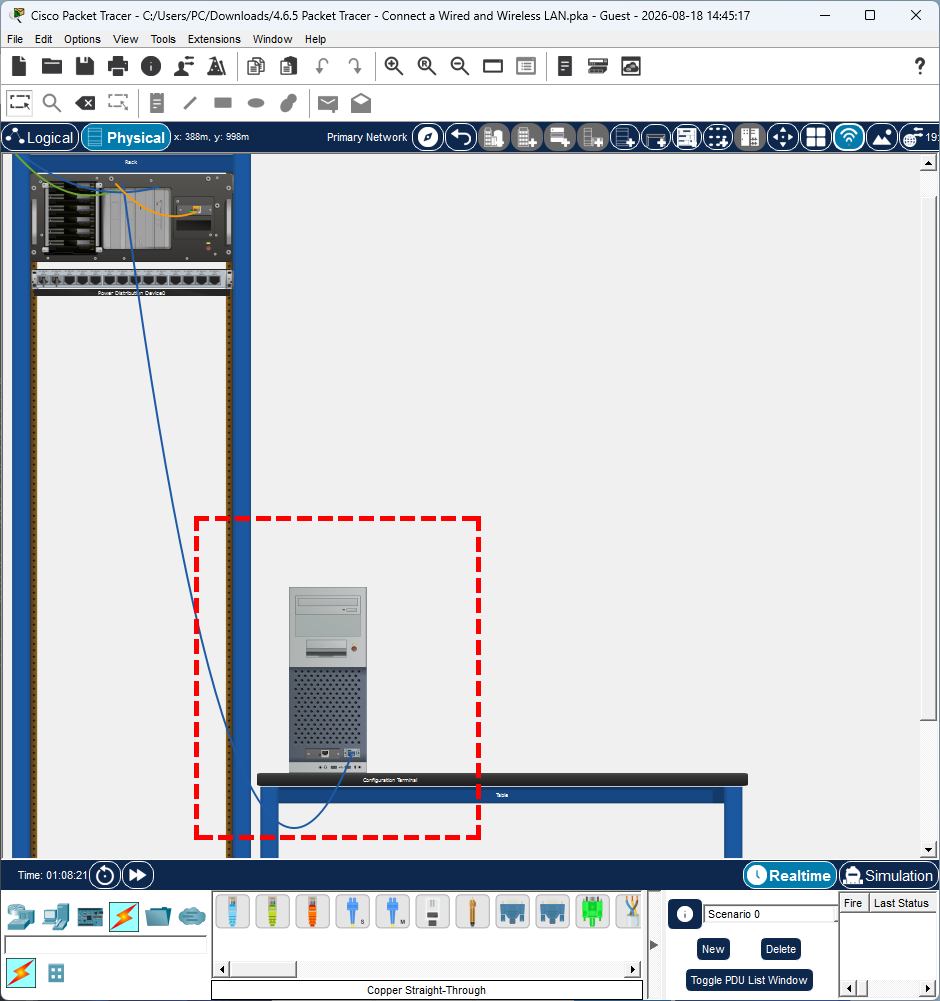The image size is (940, 1001).
Task: Open Network Information via the round i icon
Action: (x=151, y=66)
